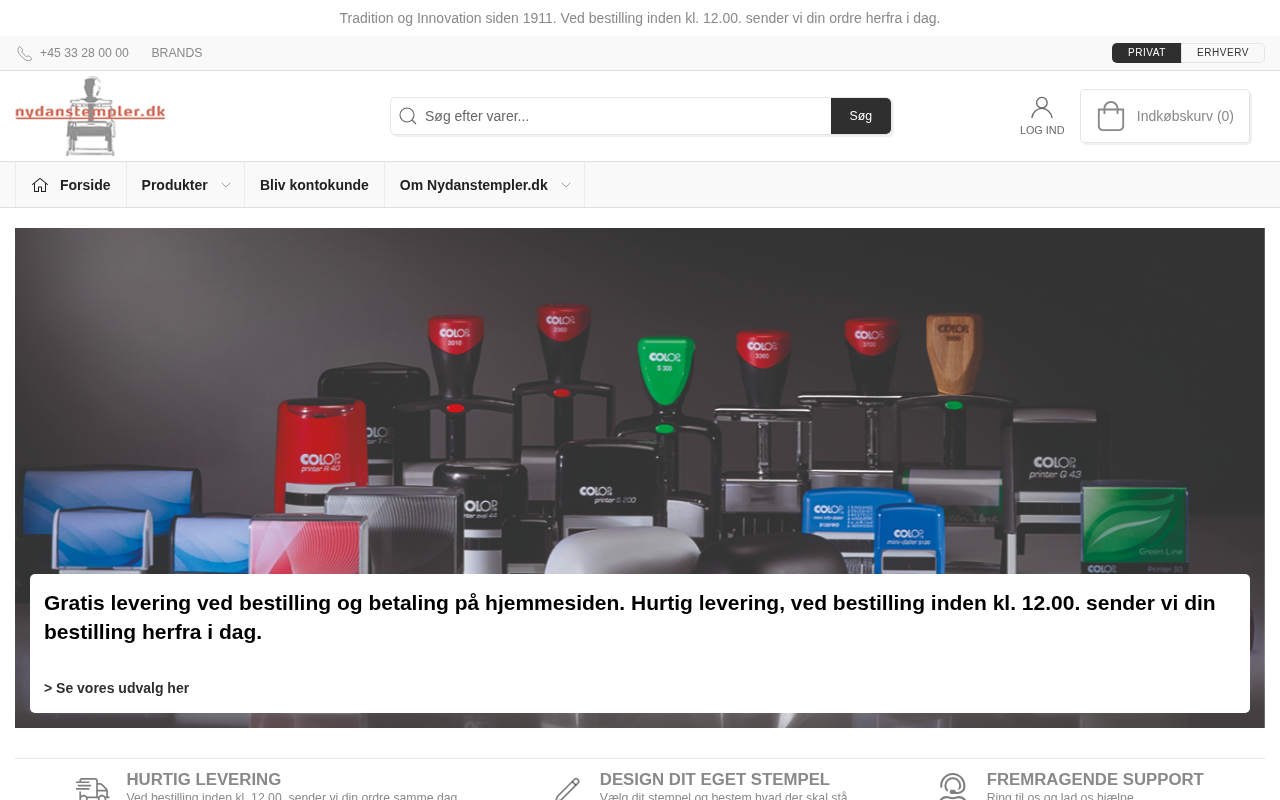Click the Søg search button

[861, 116]
